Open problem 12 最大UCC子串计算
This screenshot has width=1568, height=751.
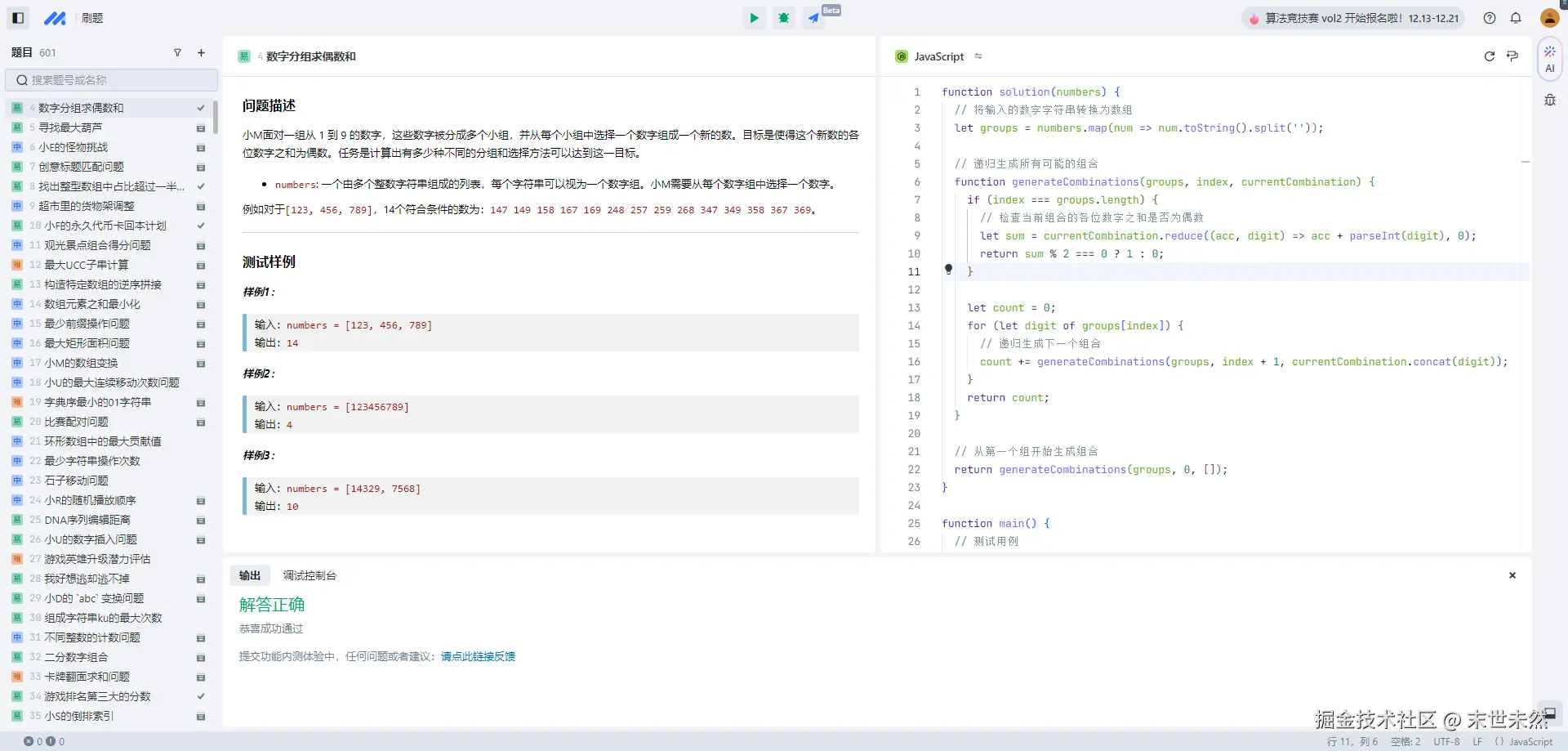[86, 265]
